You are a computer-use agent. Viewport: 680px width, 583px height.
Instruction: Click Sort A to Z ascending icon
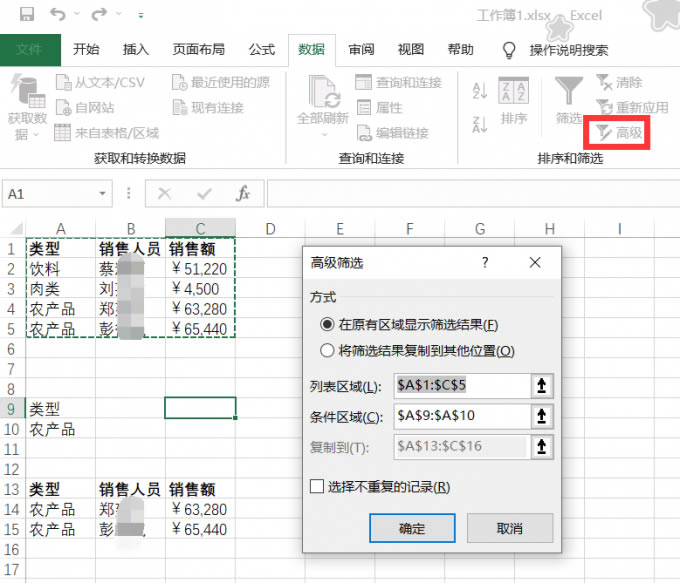[479, 91]
